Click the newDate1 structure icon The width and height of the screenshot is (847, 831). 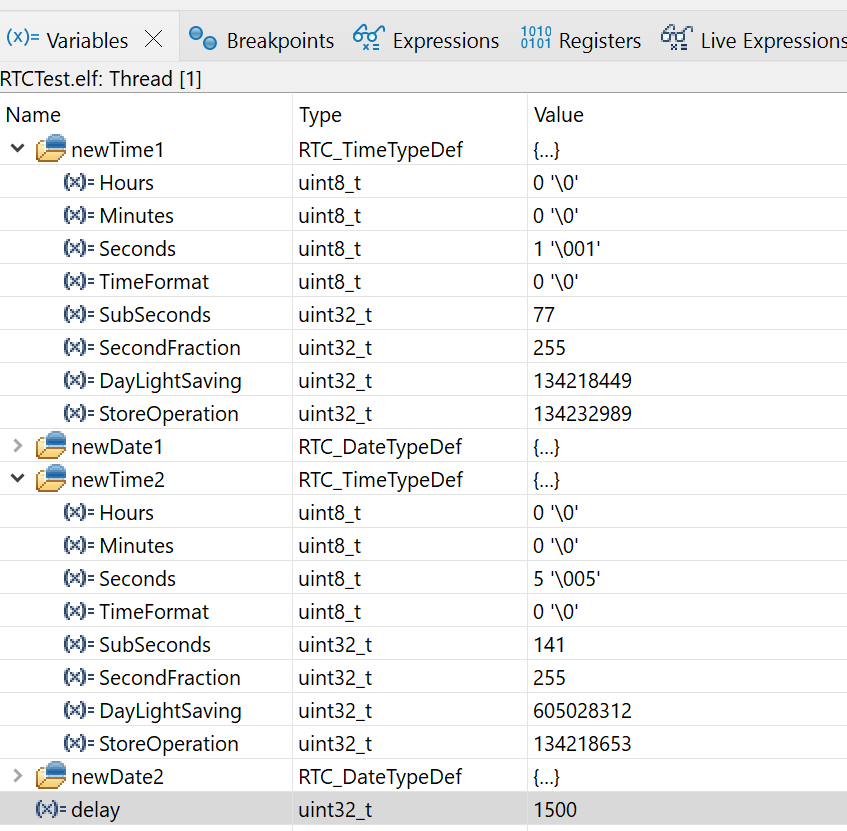50,446
